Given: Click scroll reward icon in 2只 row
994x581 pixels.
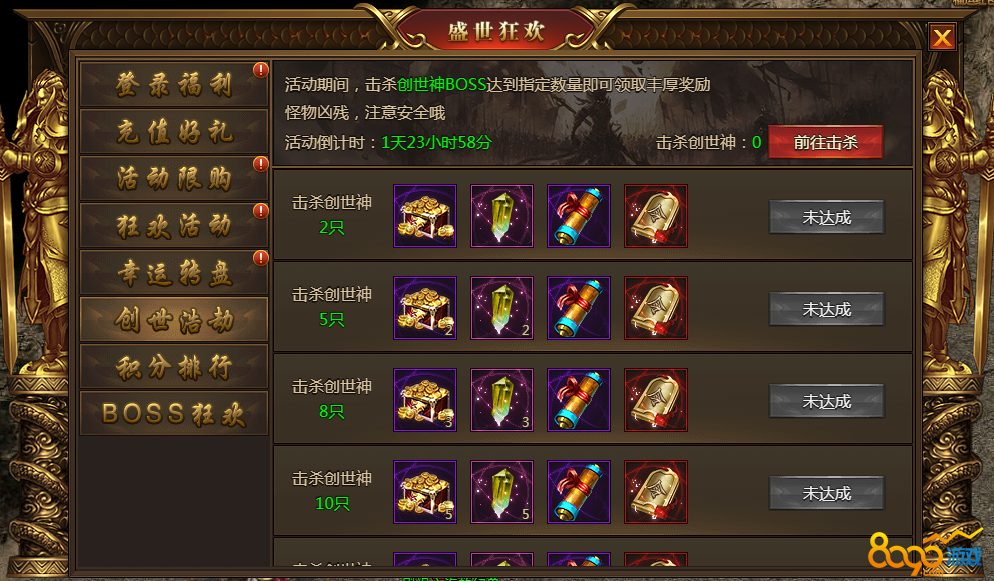Looking at the screenshot, I should pyautogui.click(x=579, y=216).
